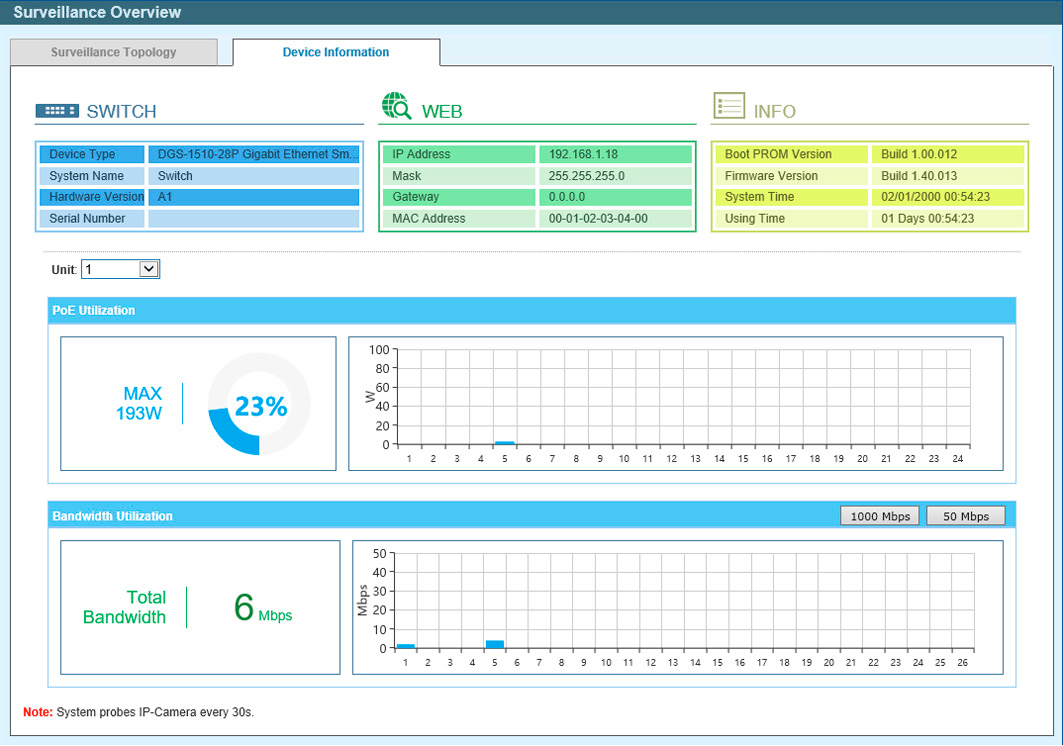Switch to the Surveillance Topology tab
This screenshot has width=1063, height=746.
click(114, 52)
